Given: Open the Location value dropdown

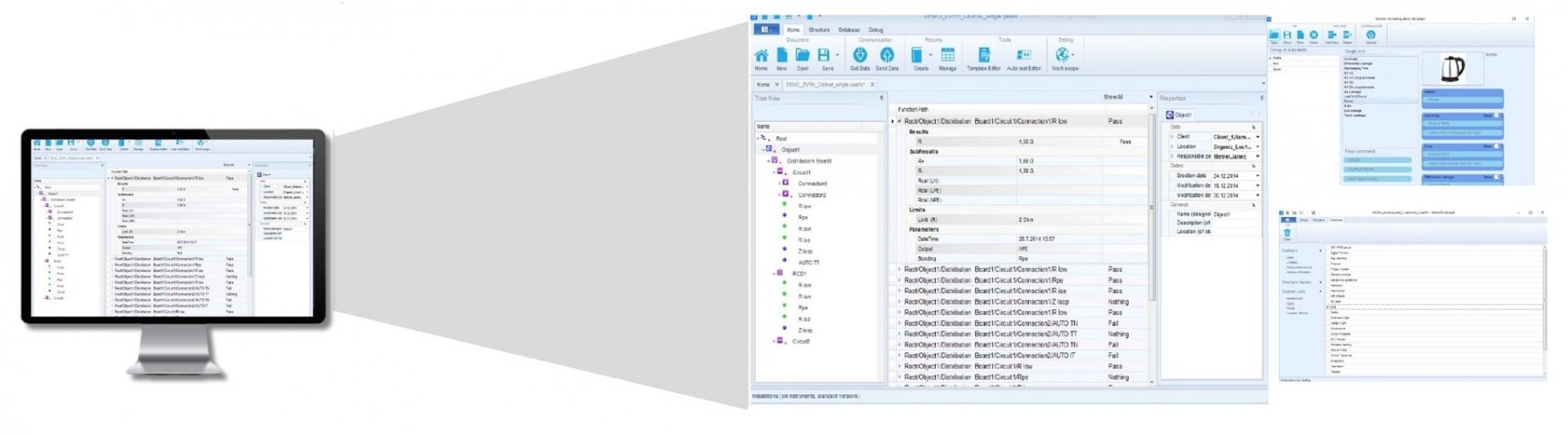Looking at the screenshot, I should pos(1258,147).
